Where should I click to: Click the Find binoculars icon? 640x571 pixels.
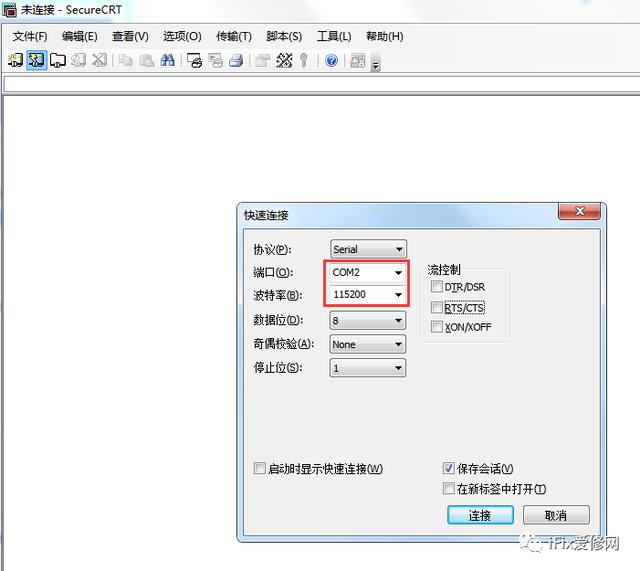pyautogui.click(x=168, y=60)
